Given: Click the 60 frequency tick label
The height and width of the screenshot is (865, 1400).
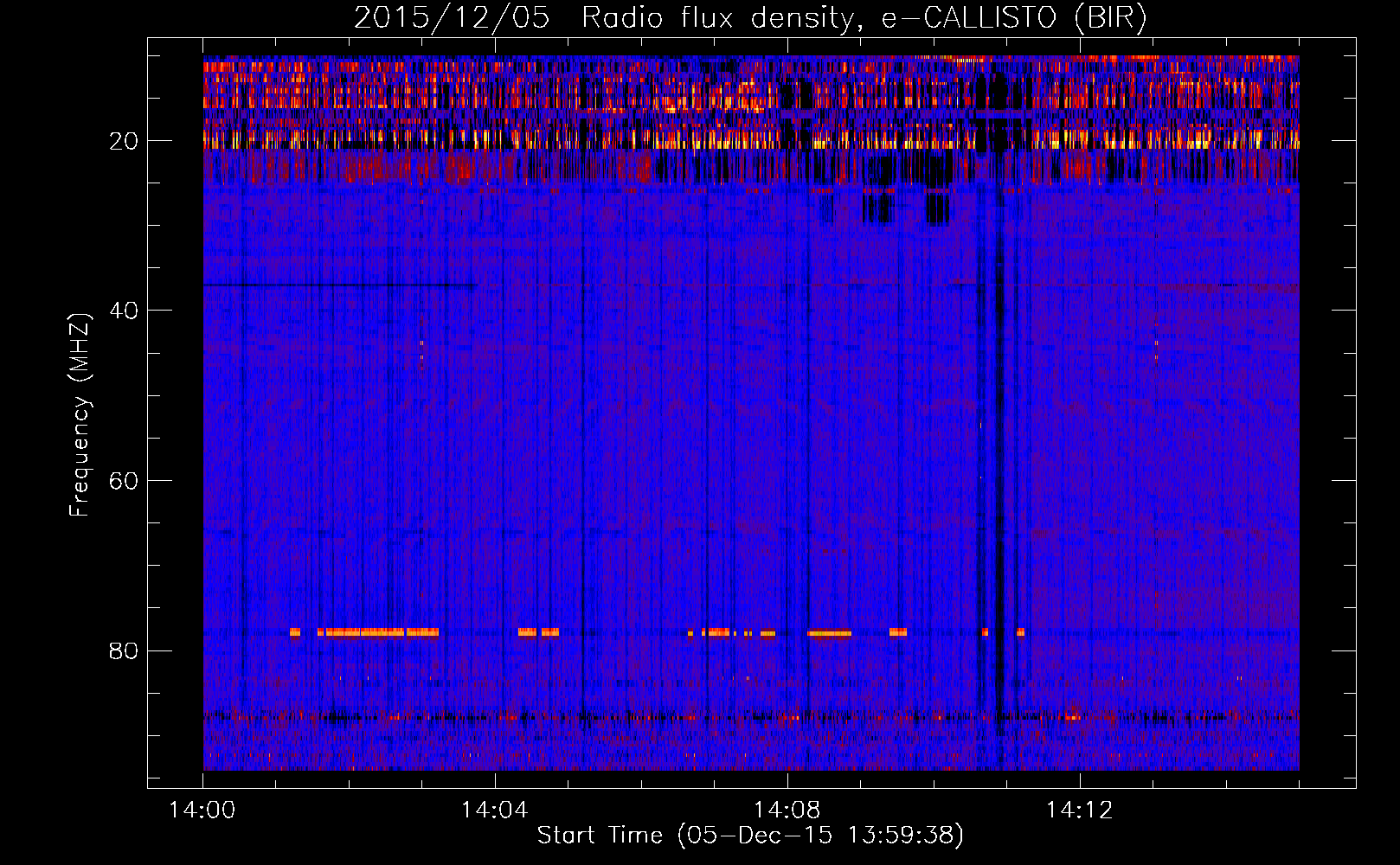Looking at the screenshot, I should (125, 481).
